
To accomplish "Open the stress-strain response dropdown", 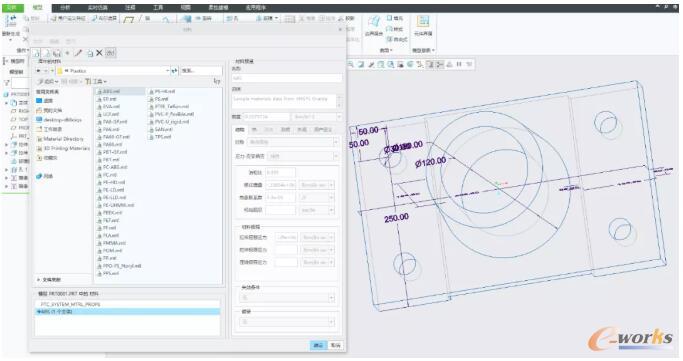I will [335, 156].
